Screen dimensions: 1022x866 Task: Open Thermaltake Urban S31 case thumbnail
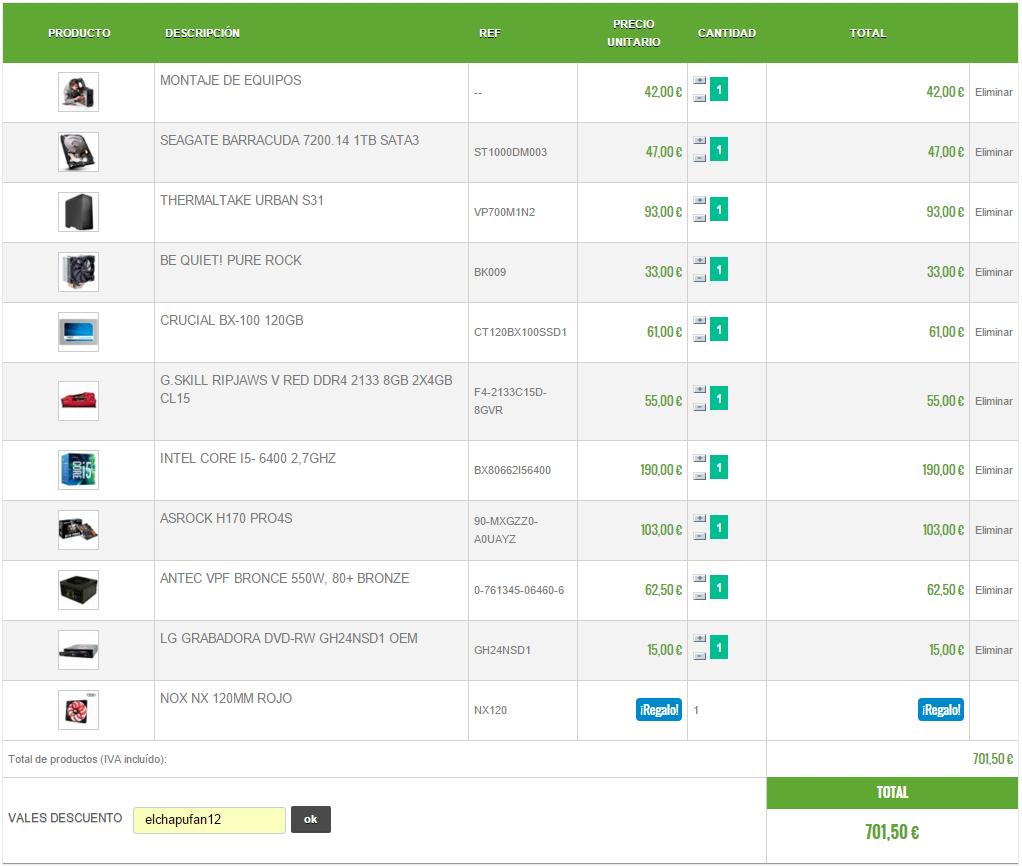point(78,212)
